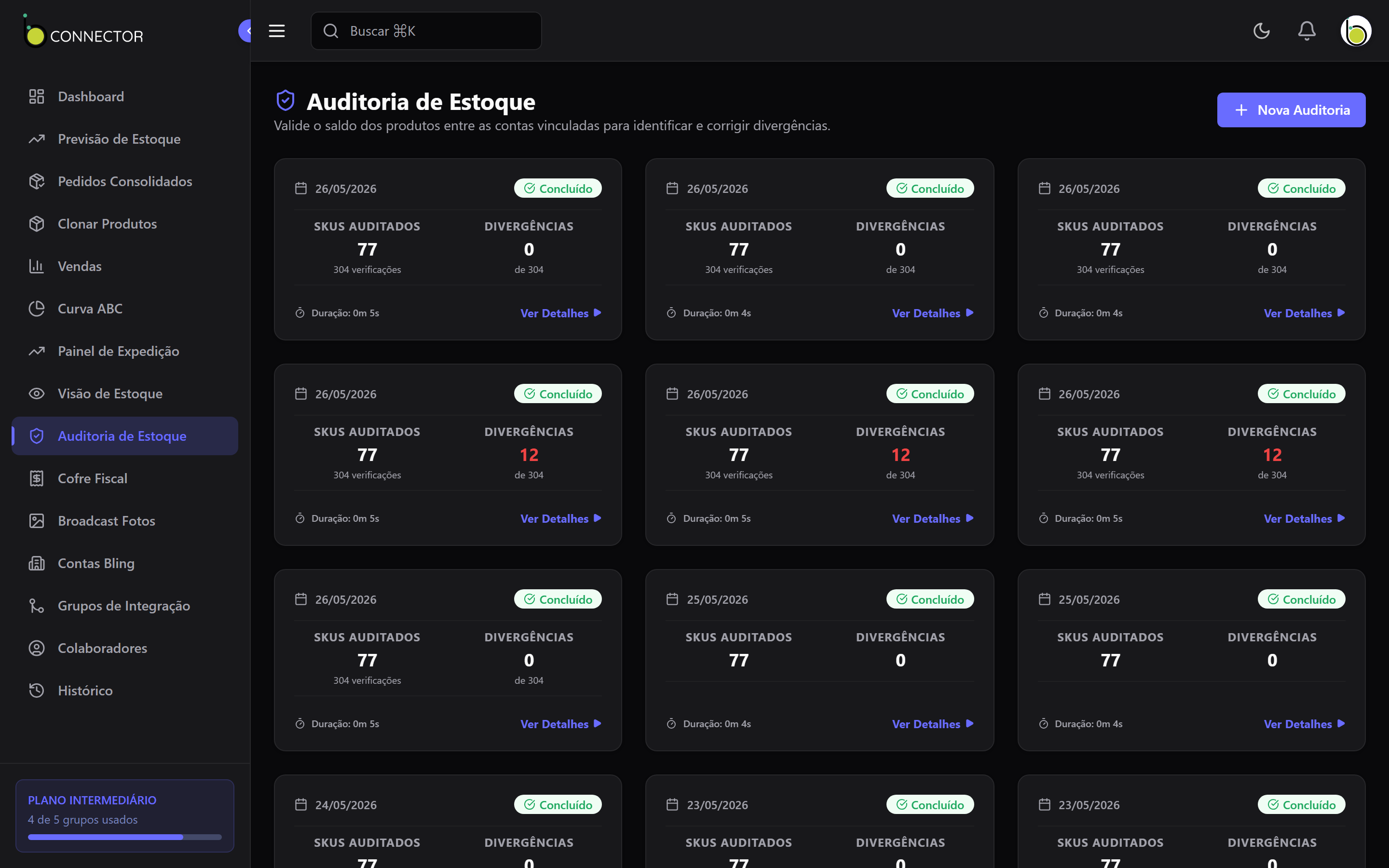1389x868 pixels.
Task: Go to Contas Bling
Action: coord(124,564)
